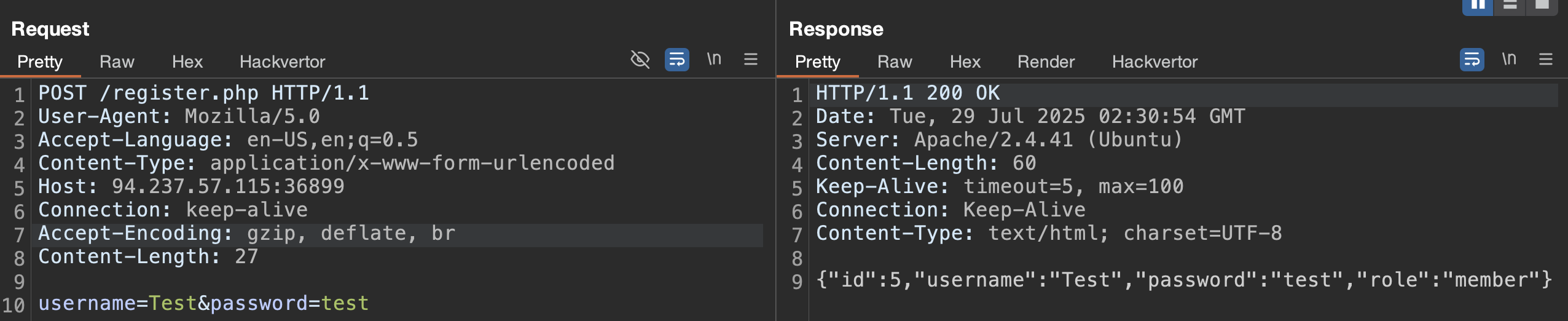Toggle word wrap icon in Response panel

click(x=1472, y=60)
